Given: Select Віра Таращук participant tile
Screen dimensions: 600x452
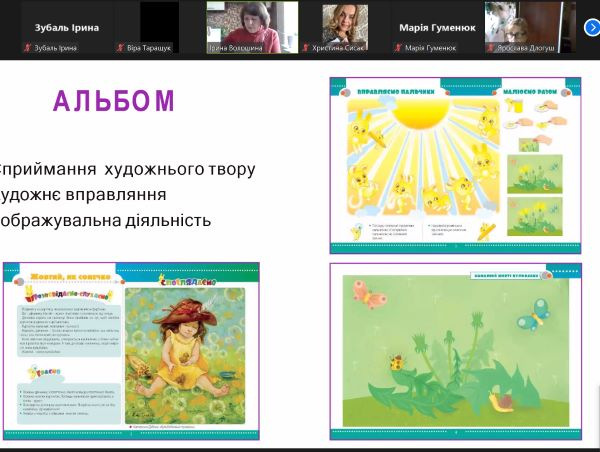Looking at the screenshot, I should [x=160, y=27].
